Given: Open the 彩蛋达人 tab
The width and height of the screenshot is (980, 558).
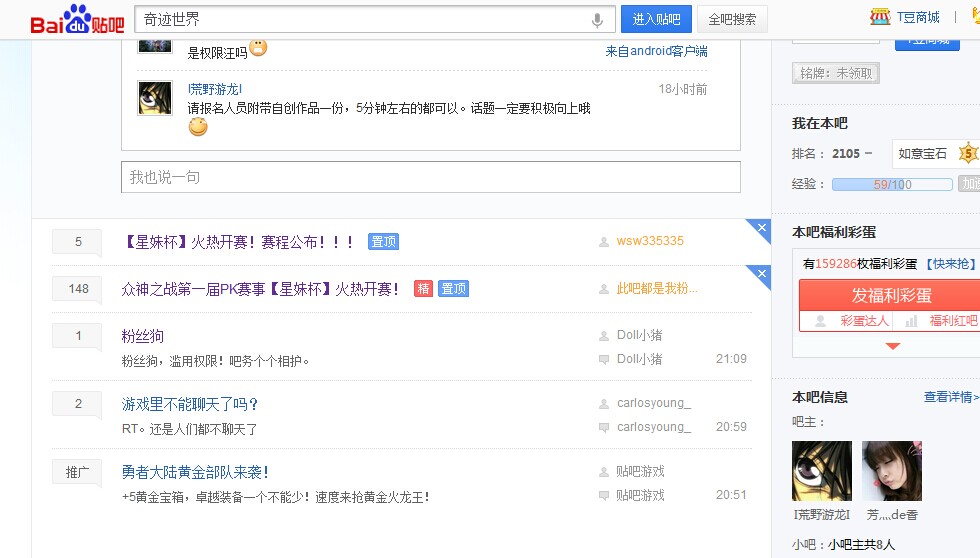Looking at the screenshot, I should coord(864,321).
